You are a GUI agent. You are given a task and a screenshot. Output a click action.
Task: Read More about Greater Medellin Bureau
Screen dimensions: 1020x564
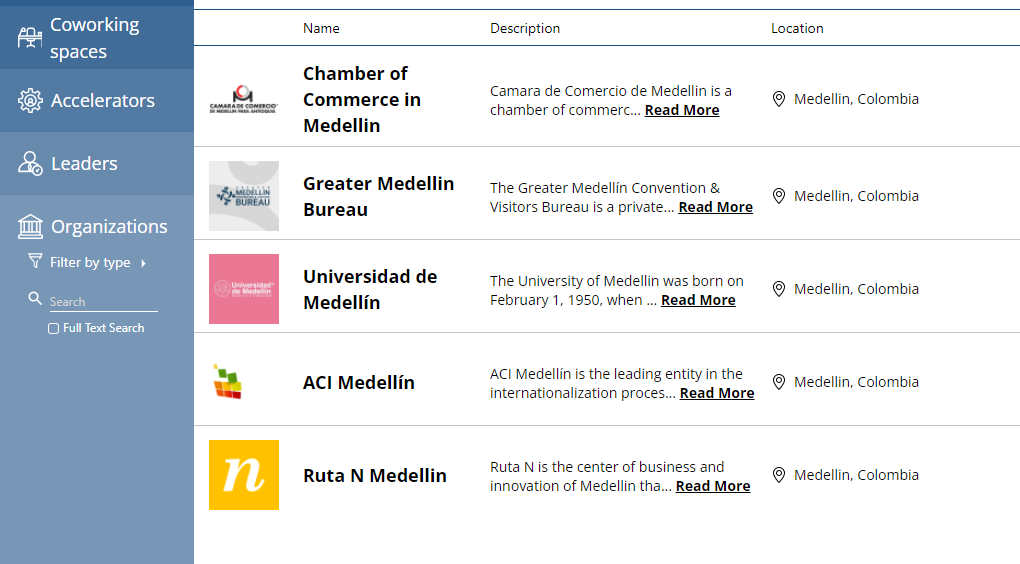coord(715,207)
